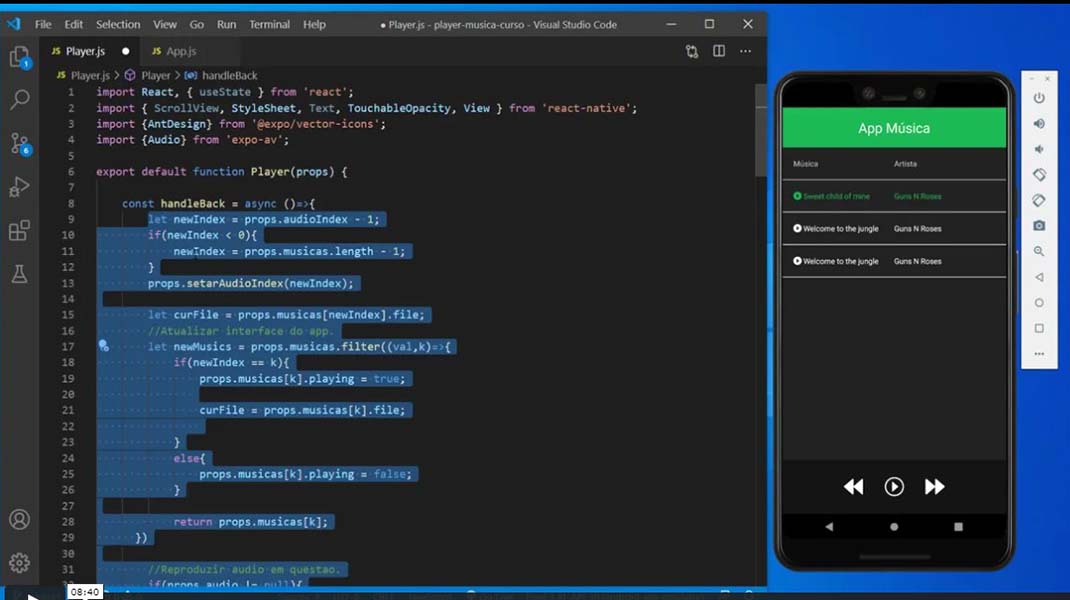Switch to the App.js tab
The image size is (1070, 600).
coord(176,51)
